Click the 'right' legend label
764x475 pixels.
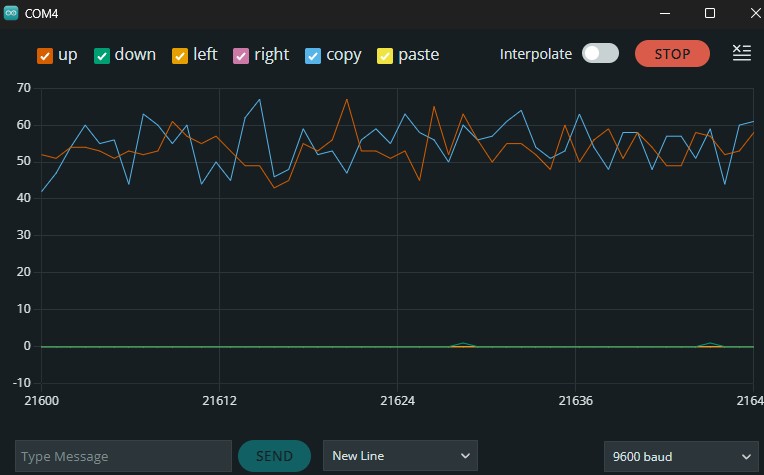271,55
